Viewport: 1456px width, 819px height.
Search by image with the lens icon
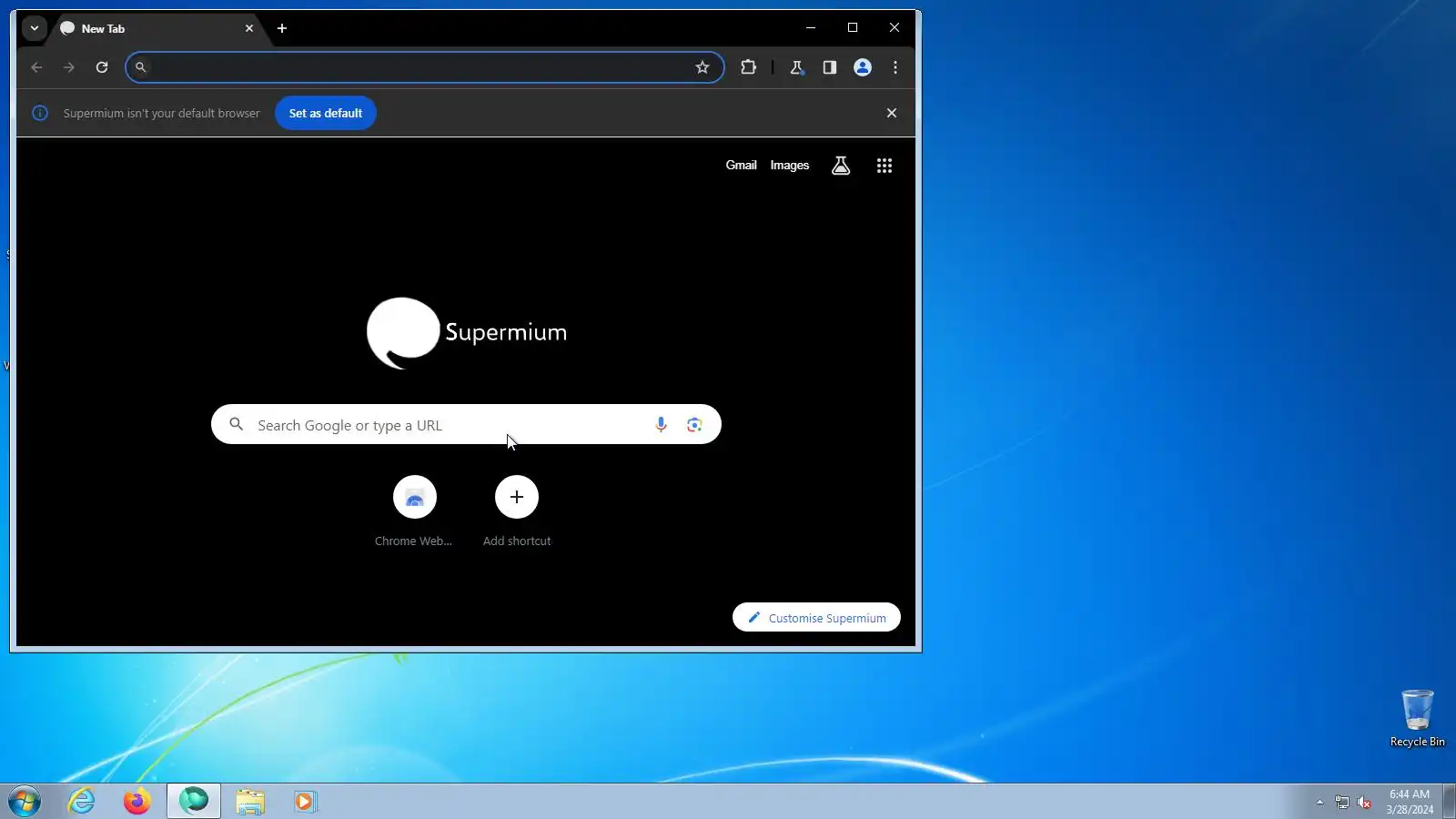point(694,425)
